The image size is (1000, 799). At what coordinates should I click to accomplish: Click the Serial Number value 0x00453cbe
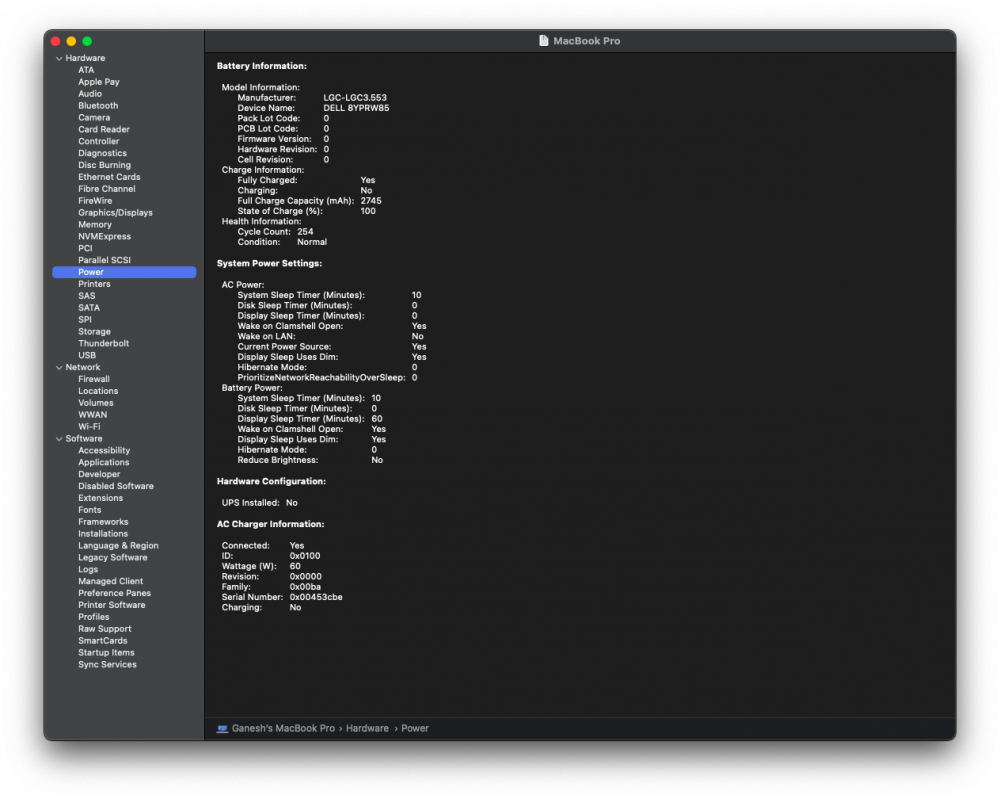(x=316, y=597)
